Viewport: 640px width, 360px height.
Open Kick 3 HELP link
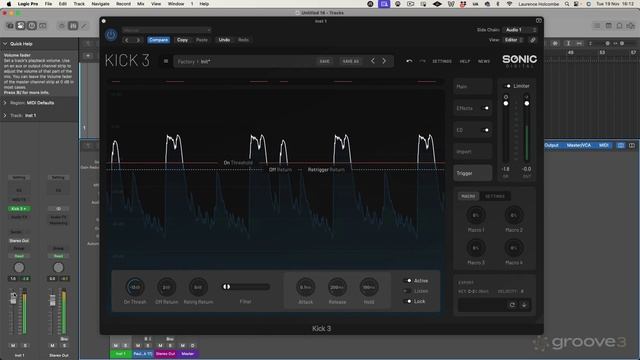click(465, 61)
